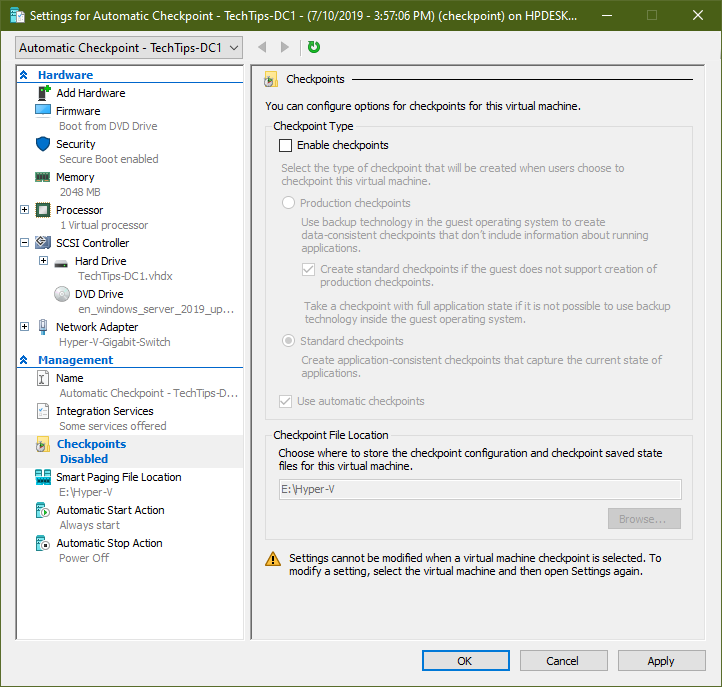Select Memory in the hardware list
Image resolution: width=722 pixels, height=687 pixels.
[x=75, y=177]
